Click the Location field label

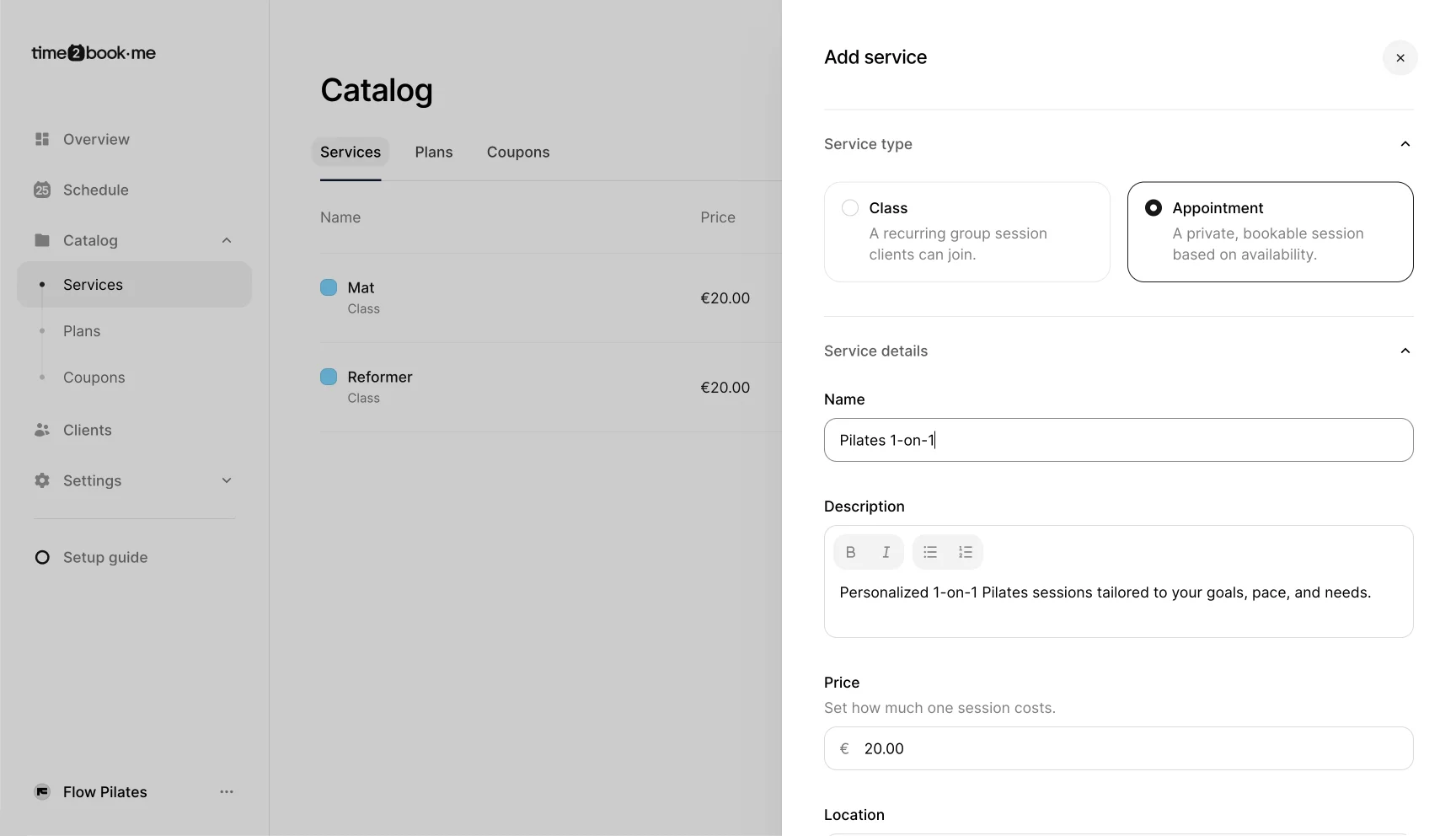click(x=854, y=815)
